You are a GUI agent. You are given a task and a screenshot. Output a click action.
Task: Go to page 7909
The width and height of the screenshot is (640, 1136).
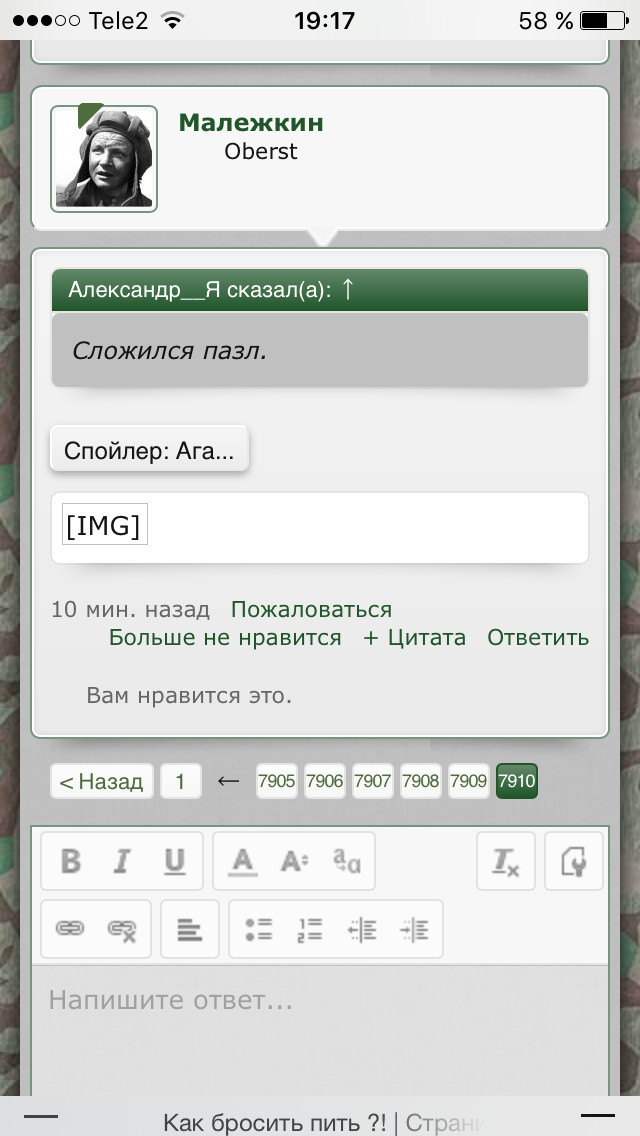pyautogui.click(x=468, y=781)
